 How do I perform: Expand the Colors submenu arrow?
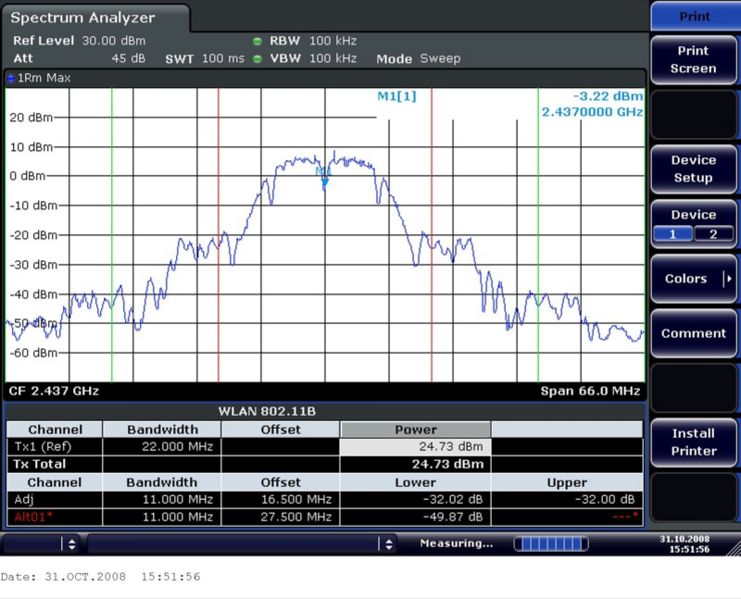click(728, 279)
